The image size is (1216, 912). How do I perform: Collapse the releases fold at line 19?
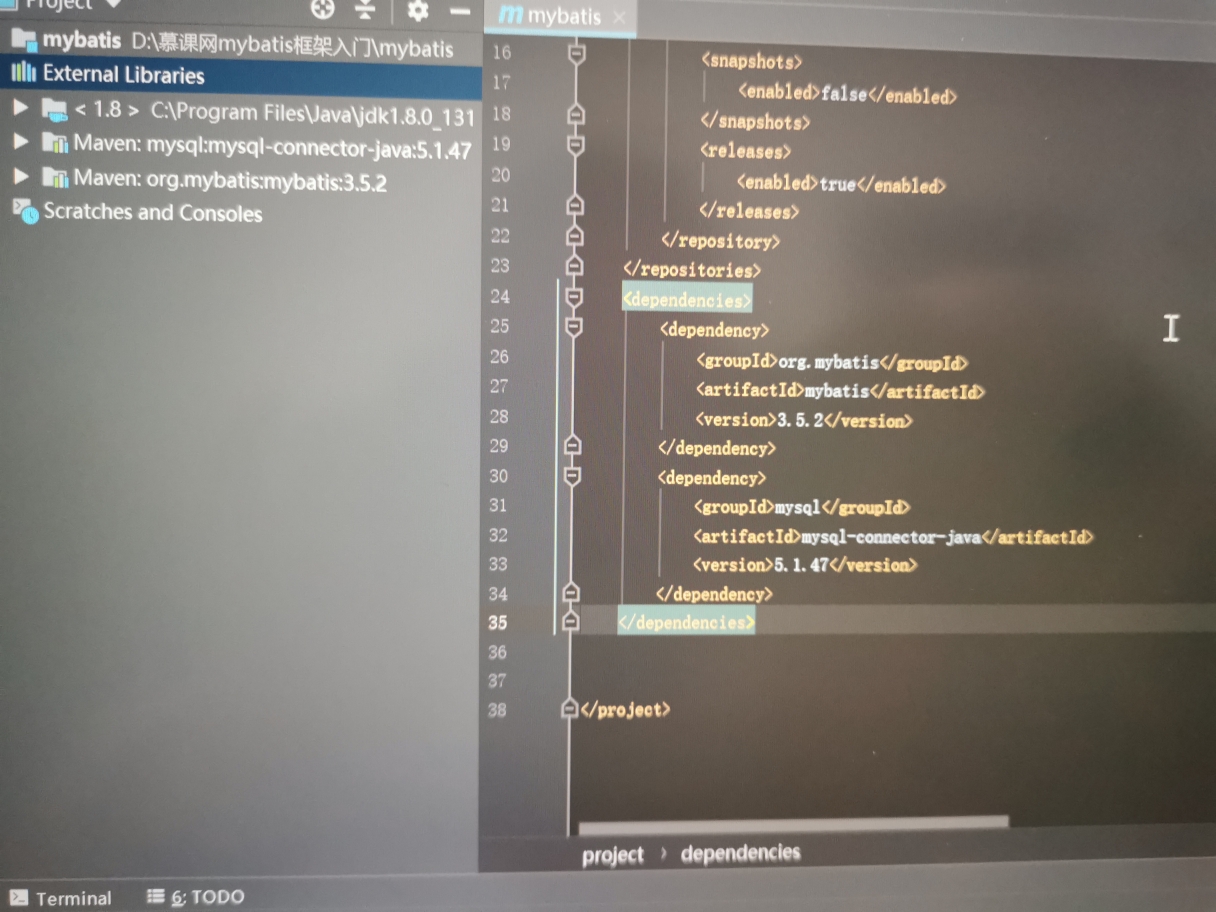(575, 146)
